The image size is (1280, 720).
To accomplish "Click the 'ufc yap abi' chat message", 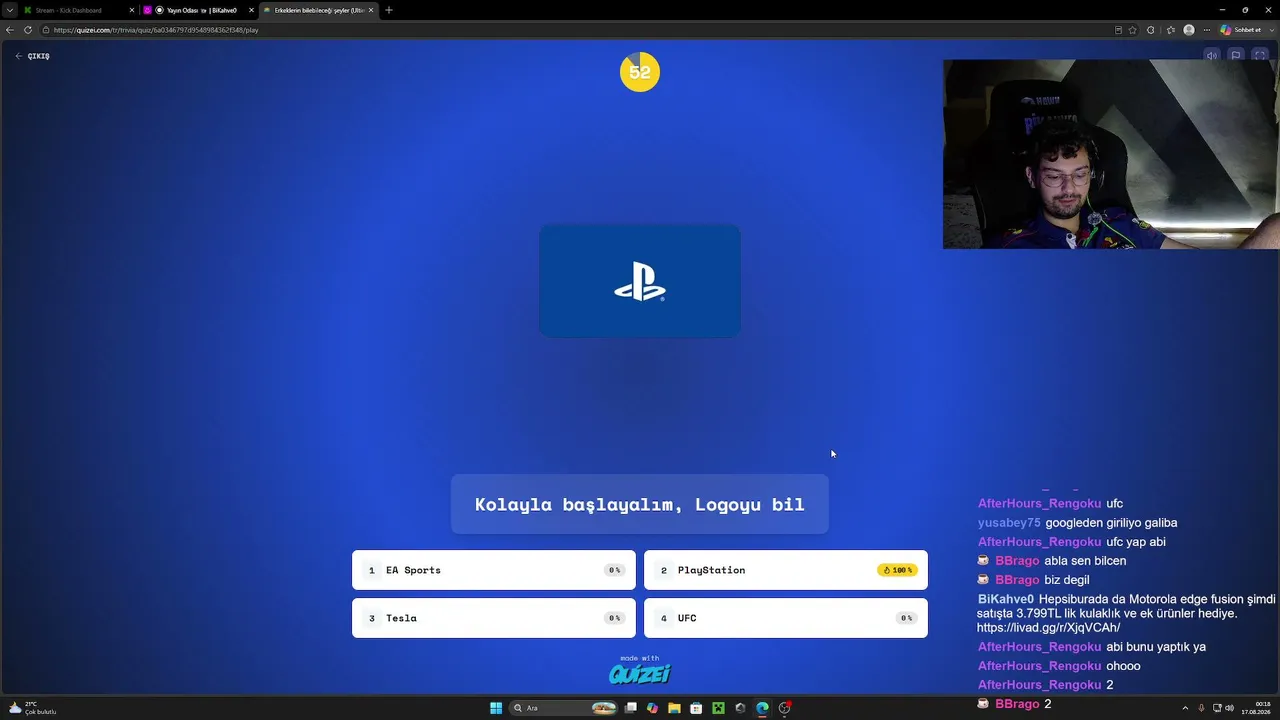I will 1136,542.
